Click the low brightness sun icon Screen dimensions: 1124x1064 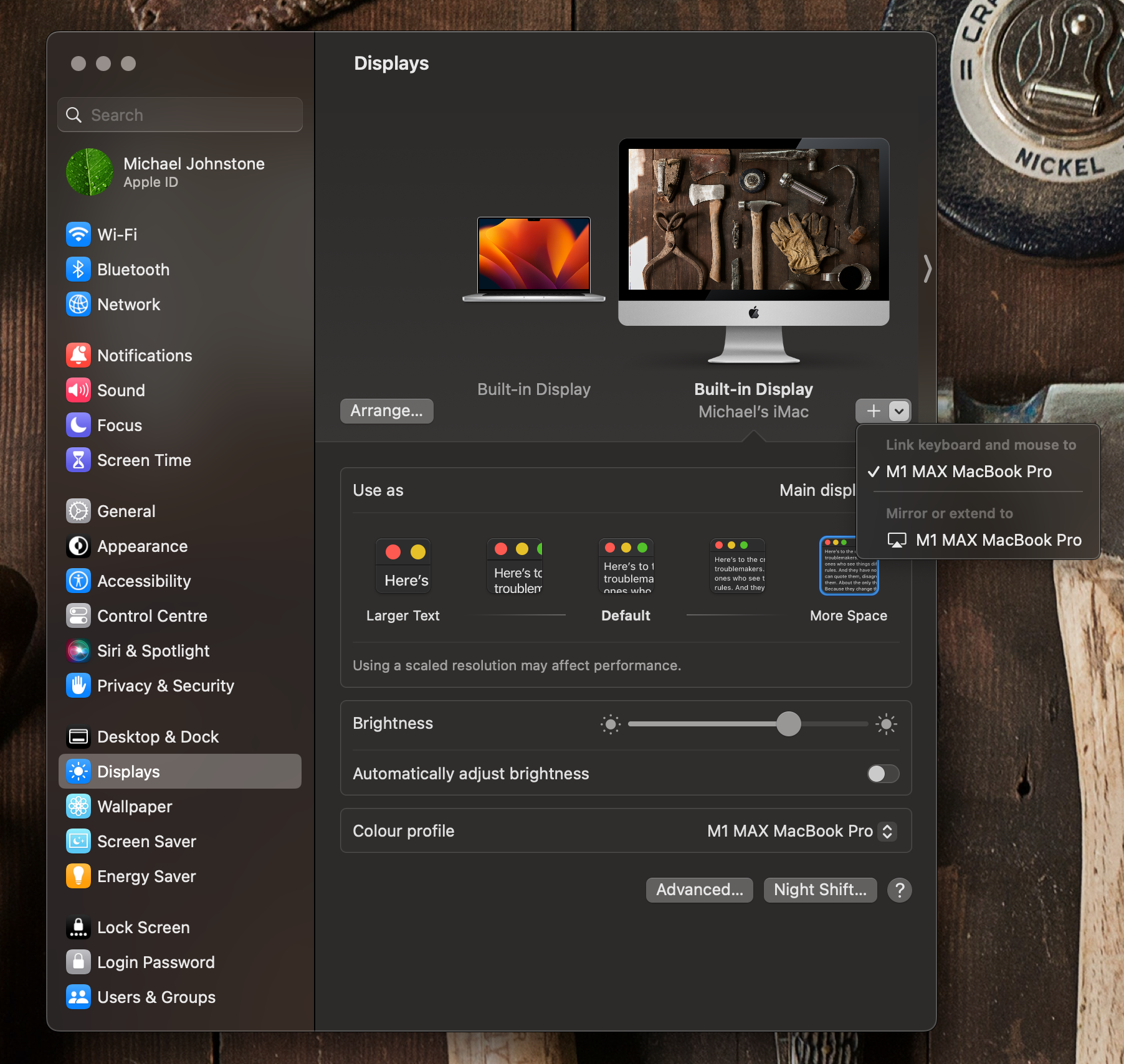611,724
